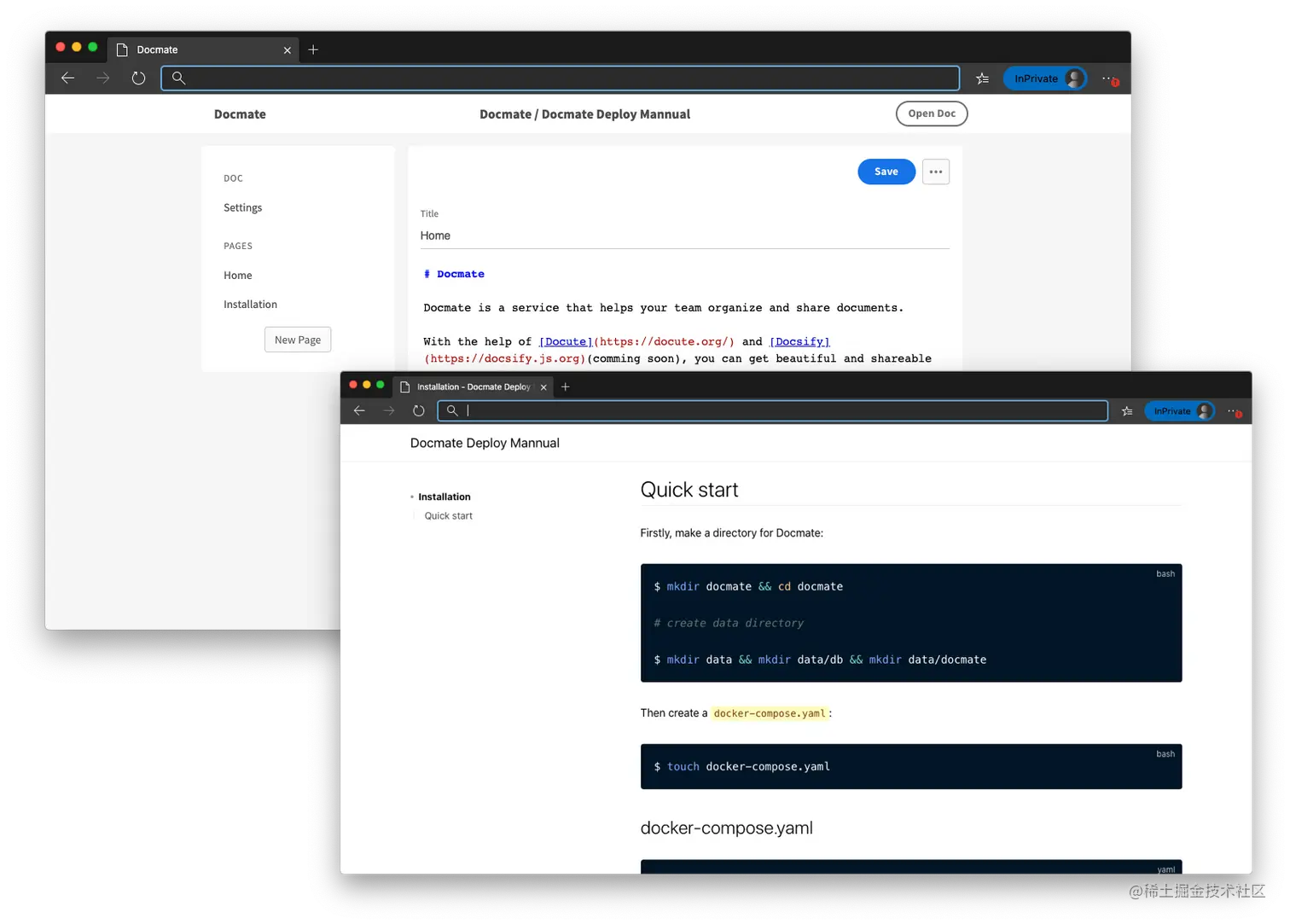1290x924 pixels.
Task: Focus the address bar in the Installation window
Action: pos(773,411)
